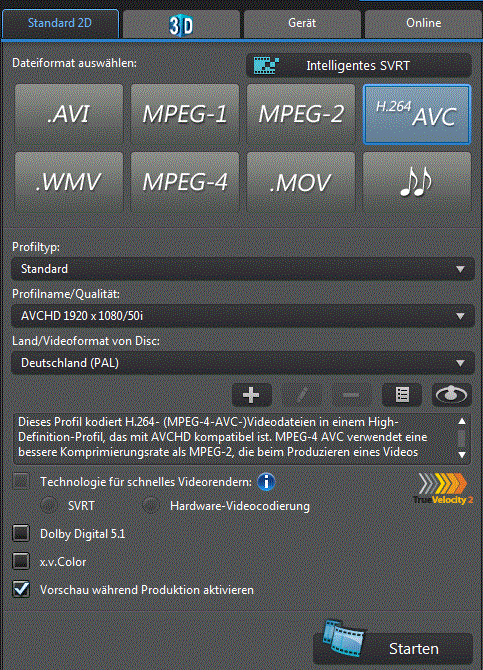The height and width of the screenshot is (670, 483).
Task: Select MPEG-2 file format
Action: [301, 114]
